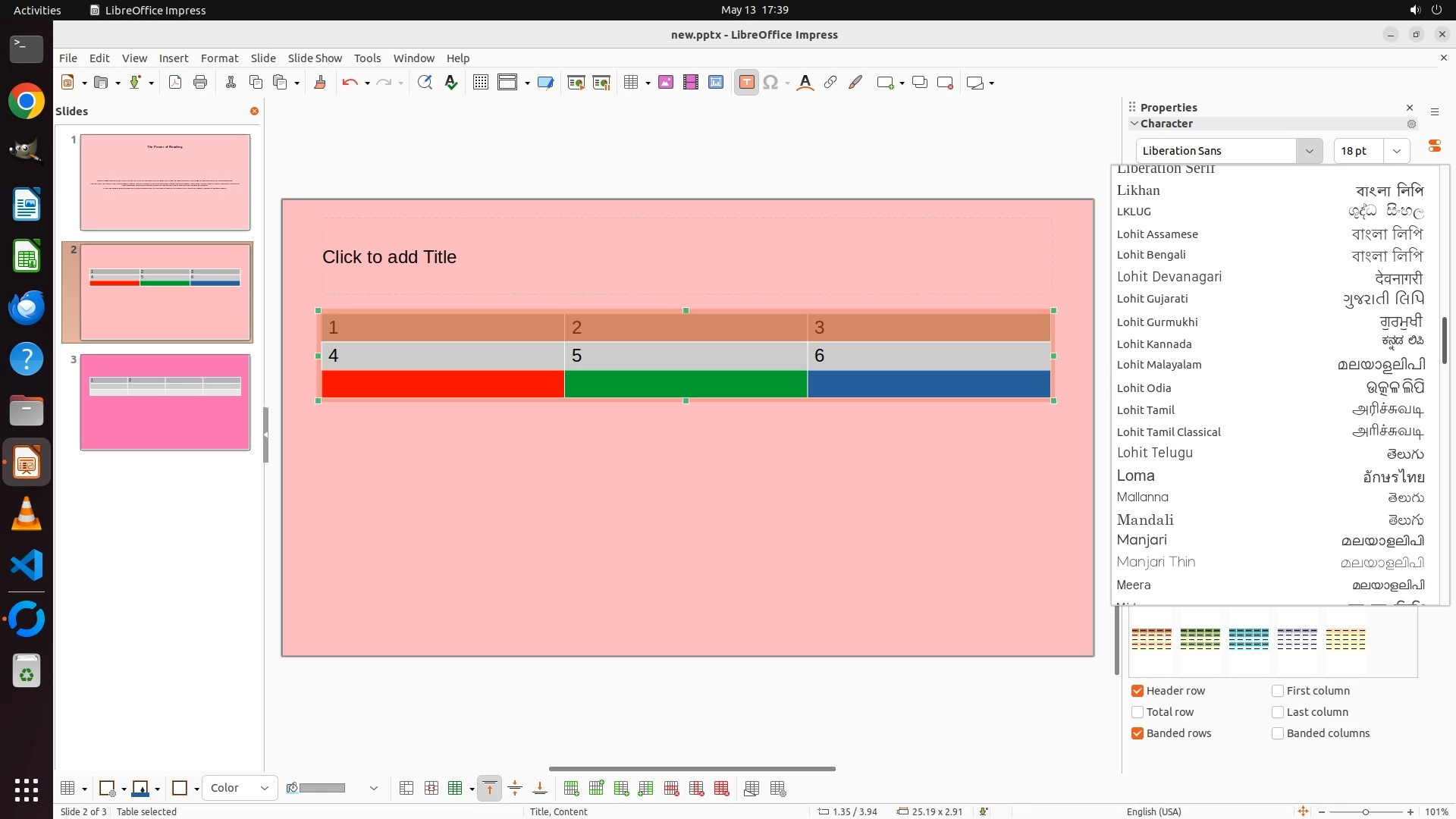Screen dimensions: 1456x819
Task: Click the Merge Cells icon
Action: coord(406,789)
